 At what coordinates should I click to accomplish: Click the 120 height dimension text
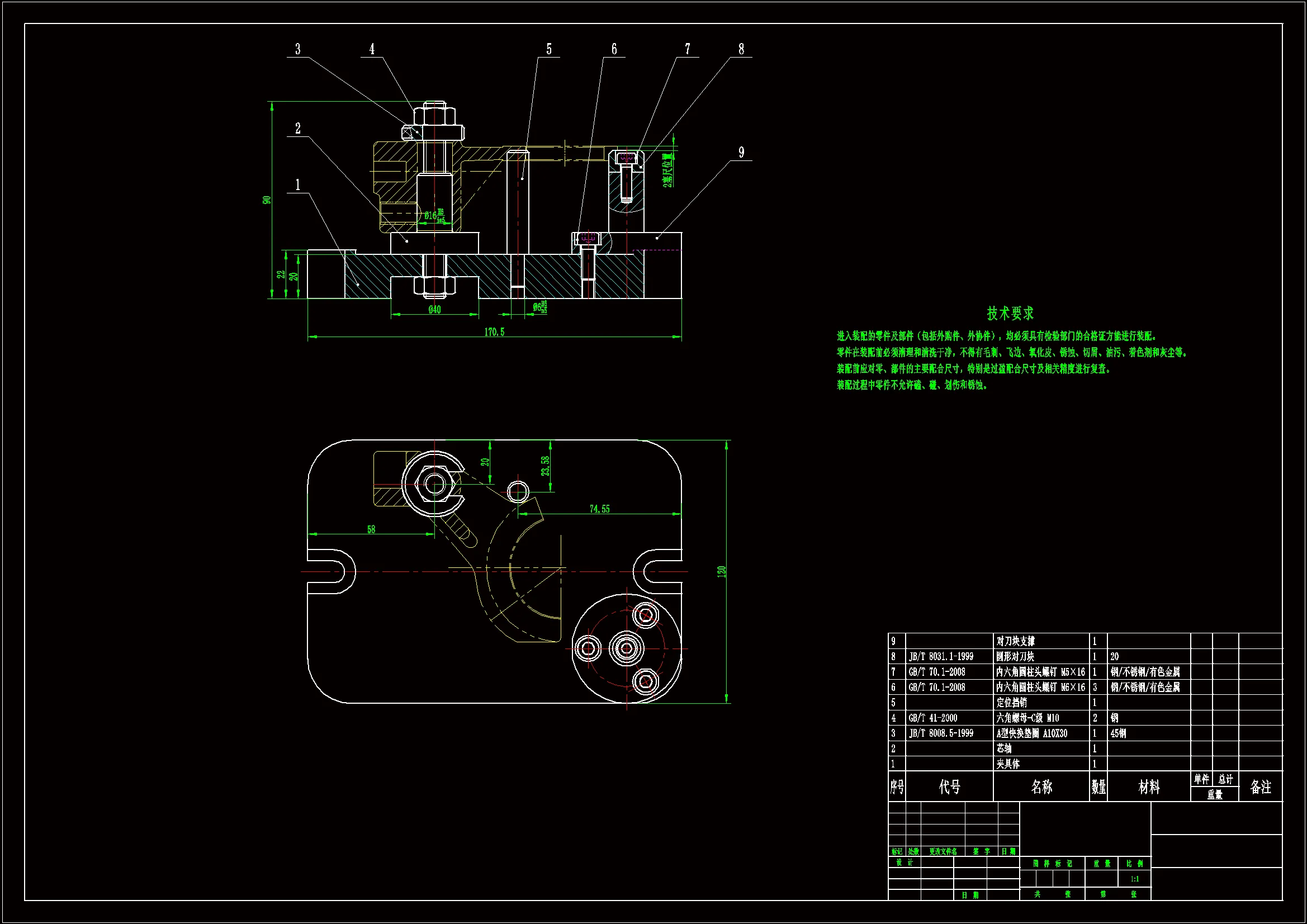click(x=721, y=571)
